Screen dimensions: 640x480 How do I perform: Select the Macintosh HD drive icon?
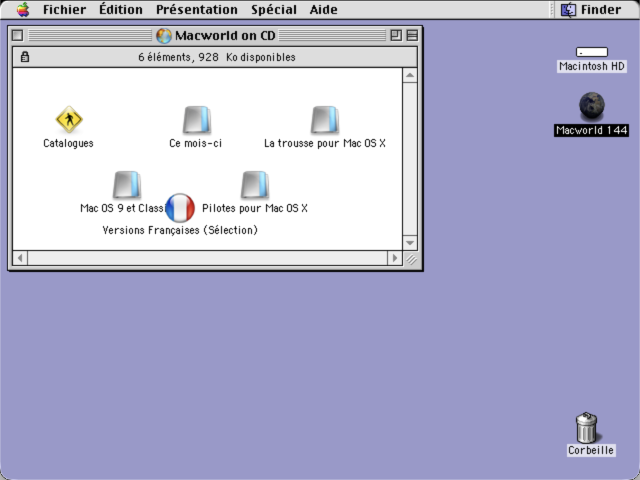click(592, 52)
